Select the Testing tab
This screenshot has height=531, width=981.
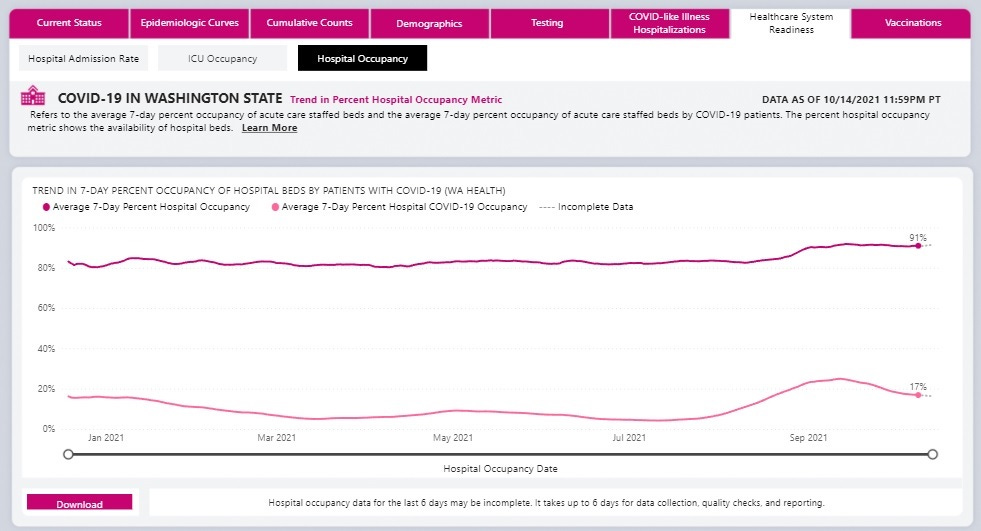point(548,23)
